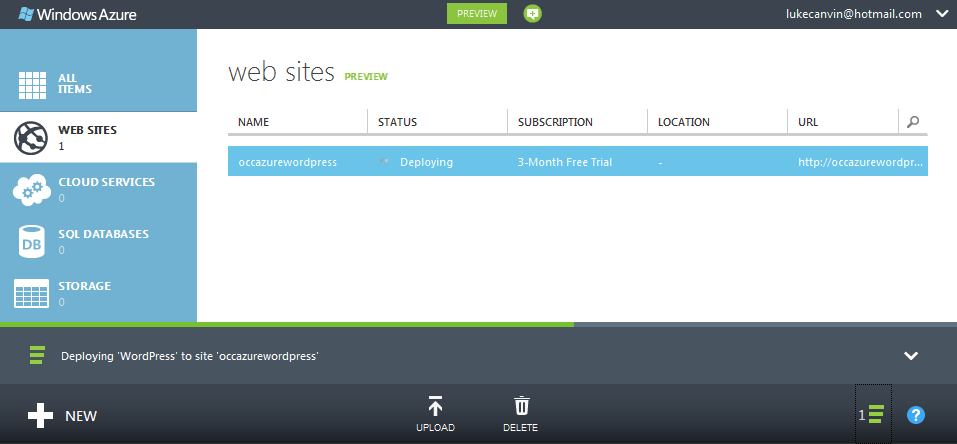Click the Deploying status cell
This screenshot has width=957, height=444.
pos(427,162)
